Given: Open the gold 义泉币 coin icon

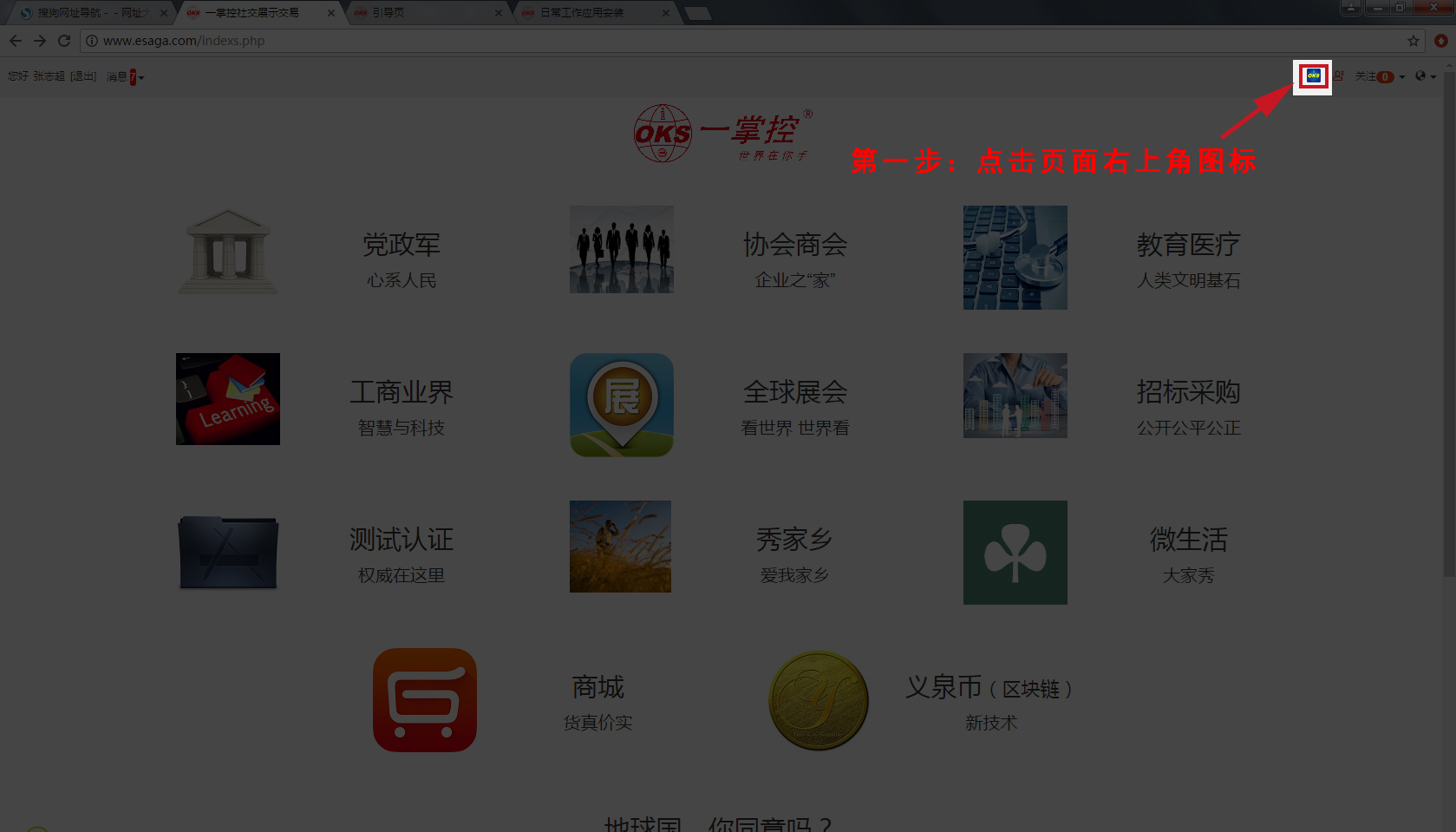Looking at the screenshot, I should [818, 700].
